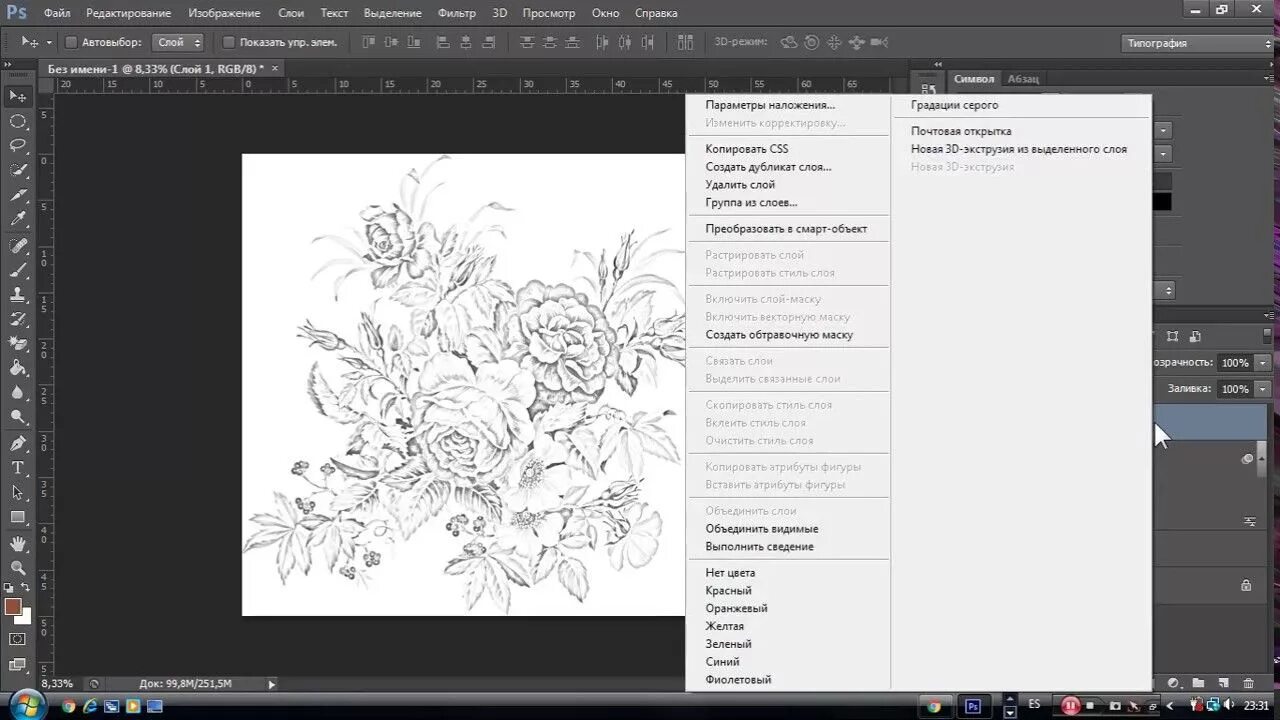
Task: Open the Заливка fill dropdown arrow
Action: point(1263,389)
